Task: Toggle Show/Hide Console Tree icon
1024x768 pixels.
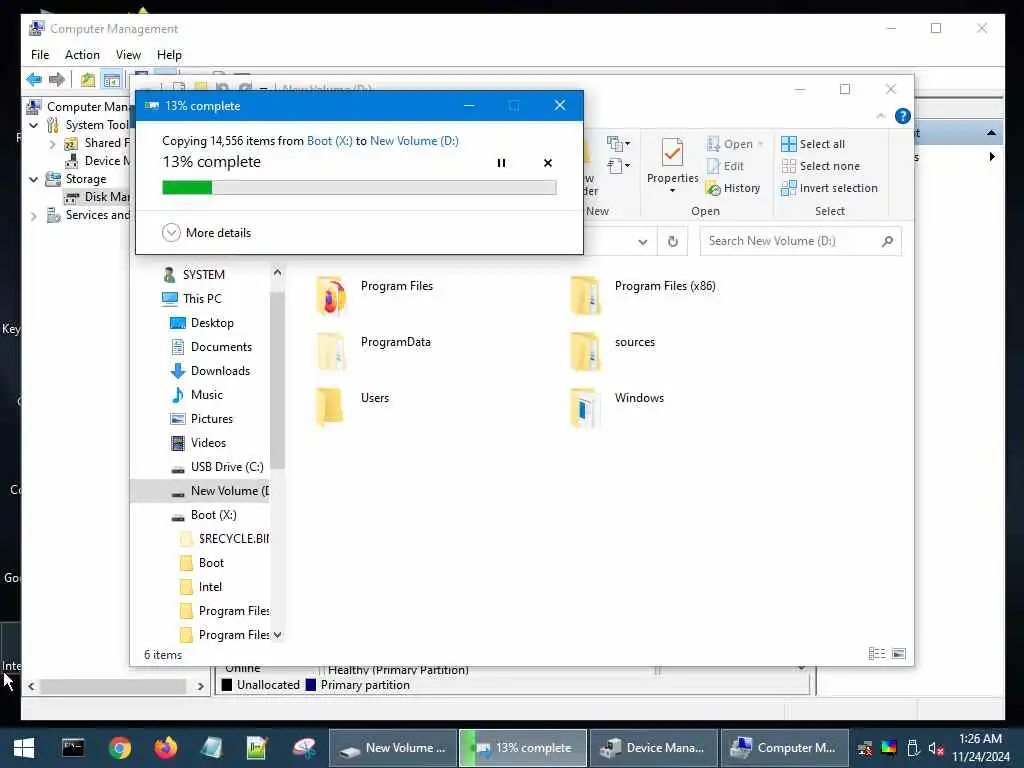Action: coord(112,80)
